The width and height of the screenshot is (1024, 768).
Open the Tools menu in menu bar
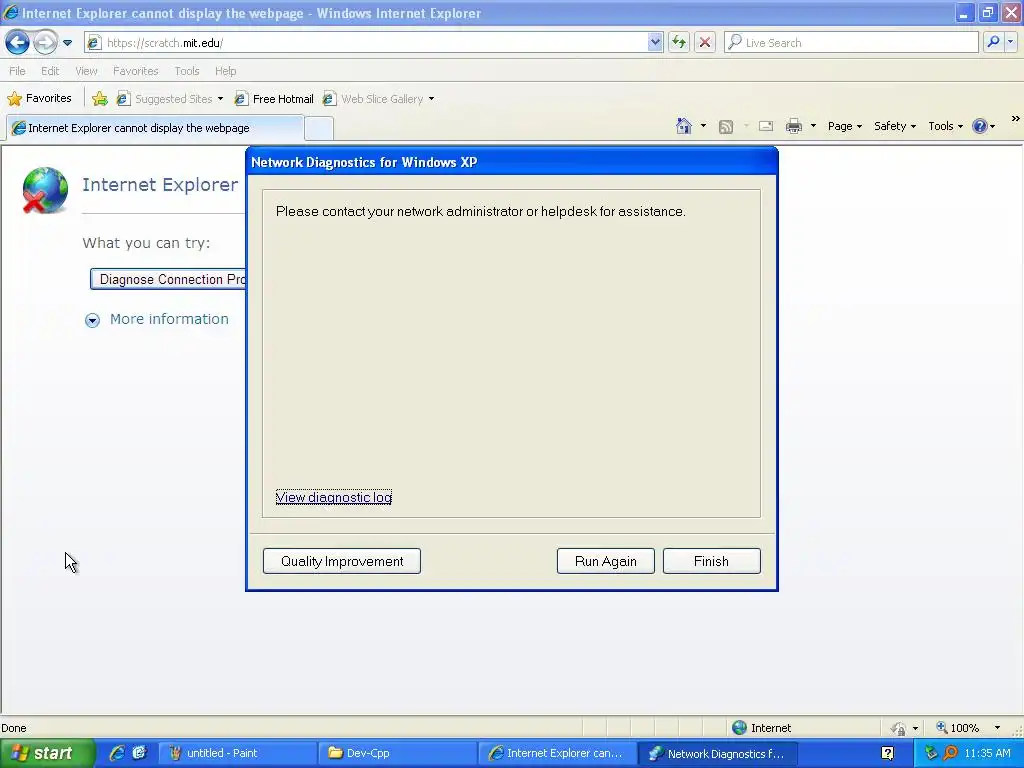[187, 71]
